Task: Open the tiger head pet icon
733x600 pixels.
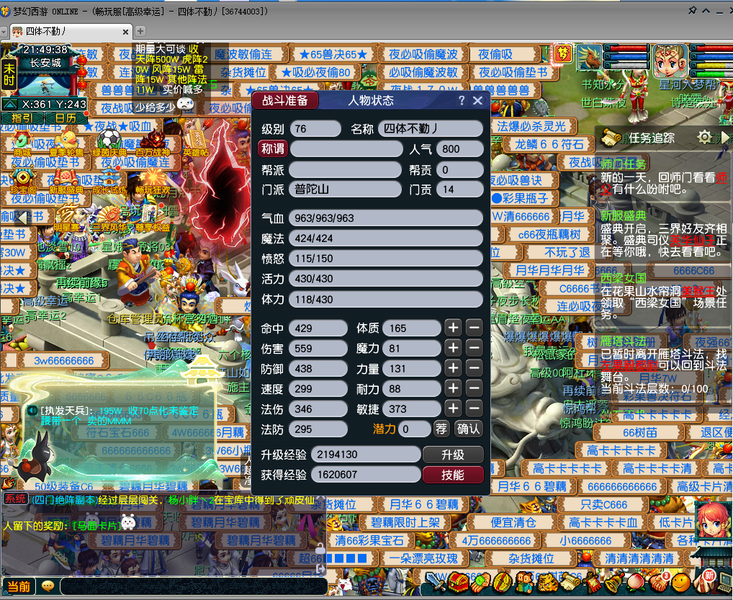Action: (548, 583)
